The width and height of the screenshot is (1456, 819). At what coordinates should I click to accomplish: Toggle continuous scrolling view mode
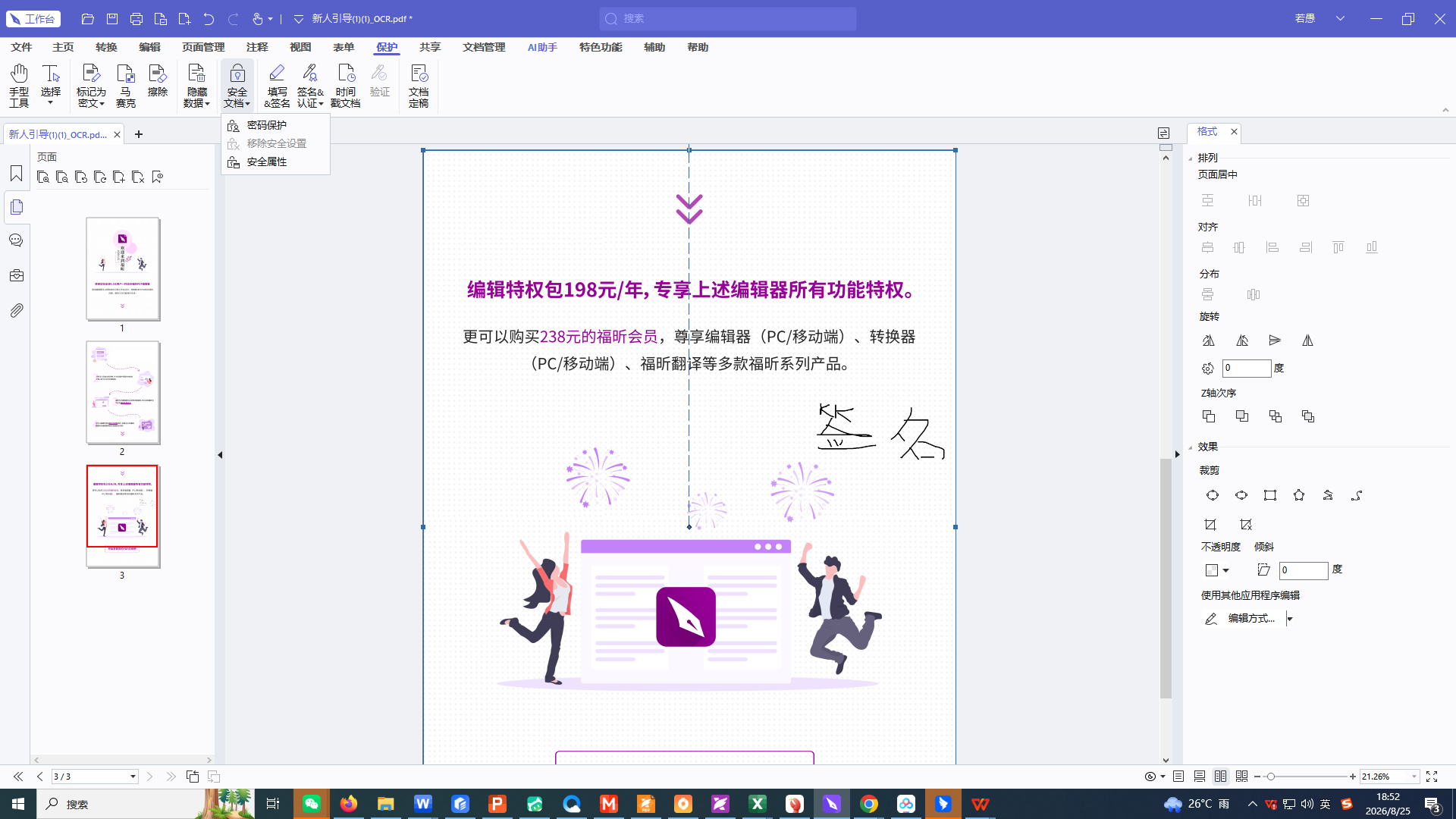click(x=1200, y=777)
